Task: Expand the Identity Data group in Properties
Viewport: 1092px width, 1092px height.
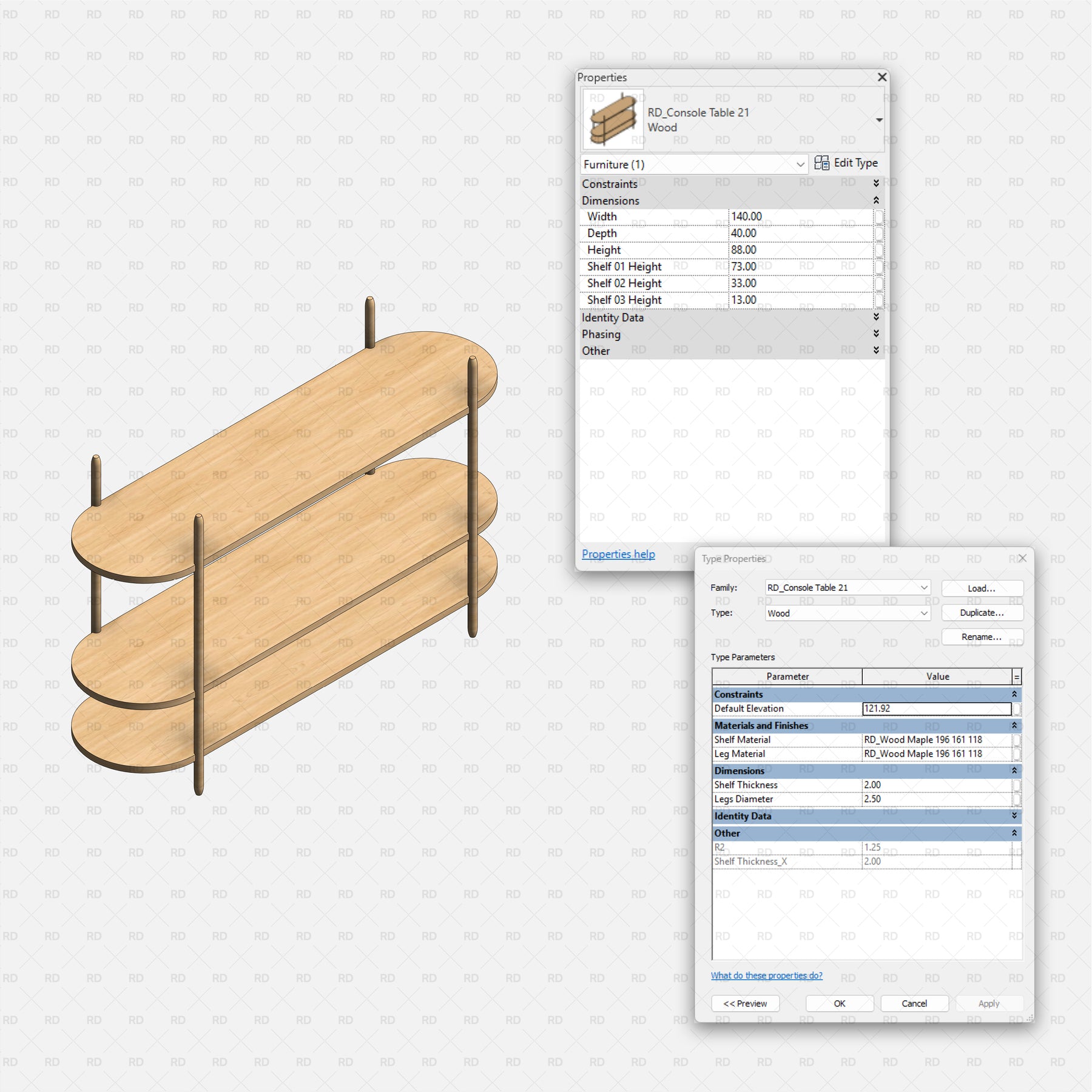Action: click(876, 317)
